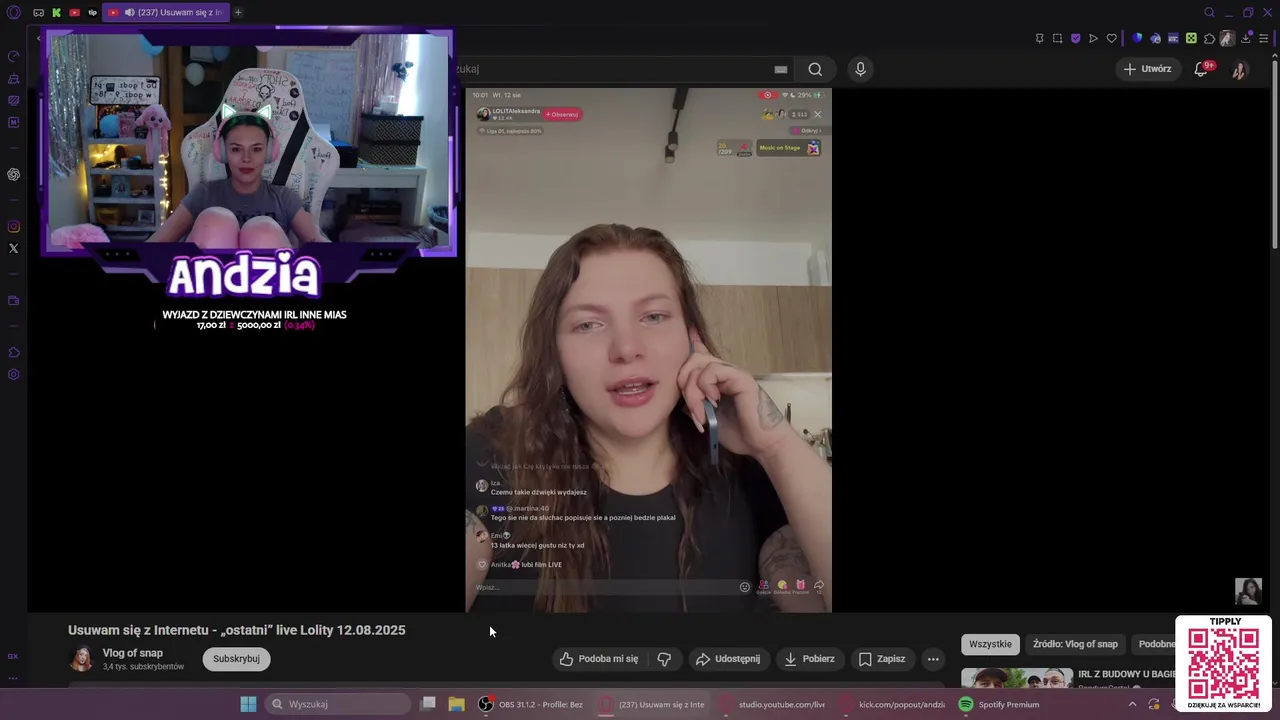Open X from the Opera sidebar

[13, 248]
